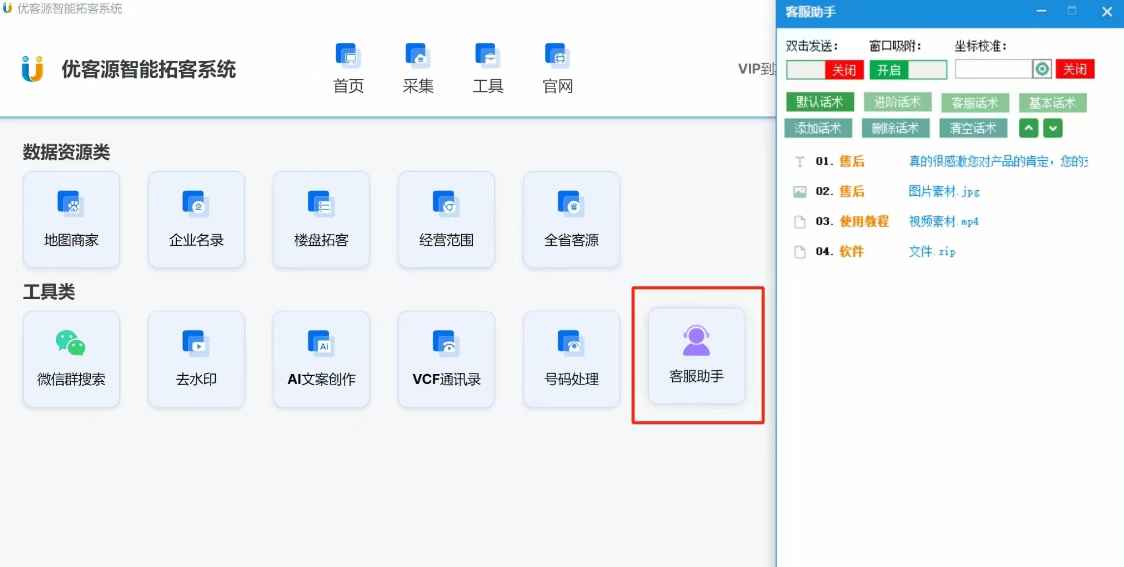Toggle the 窗口吸附 switch
Viewport: 1124px width, 567px height.
907,70
